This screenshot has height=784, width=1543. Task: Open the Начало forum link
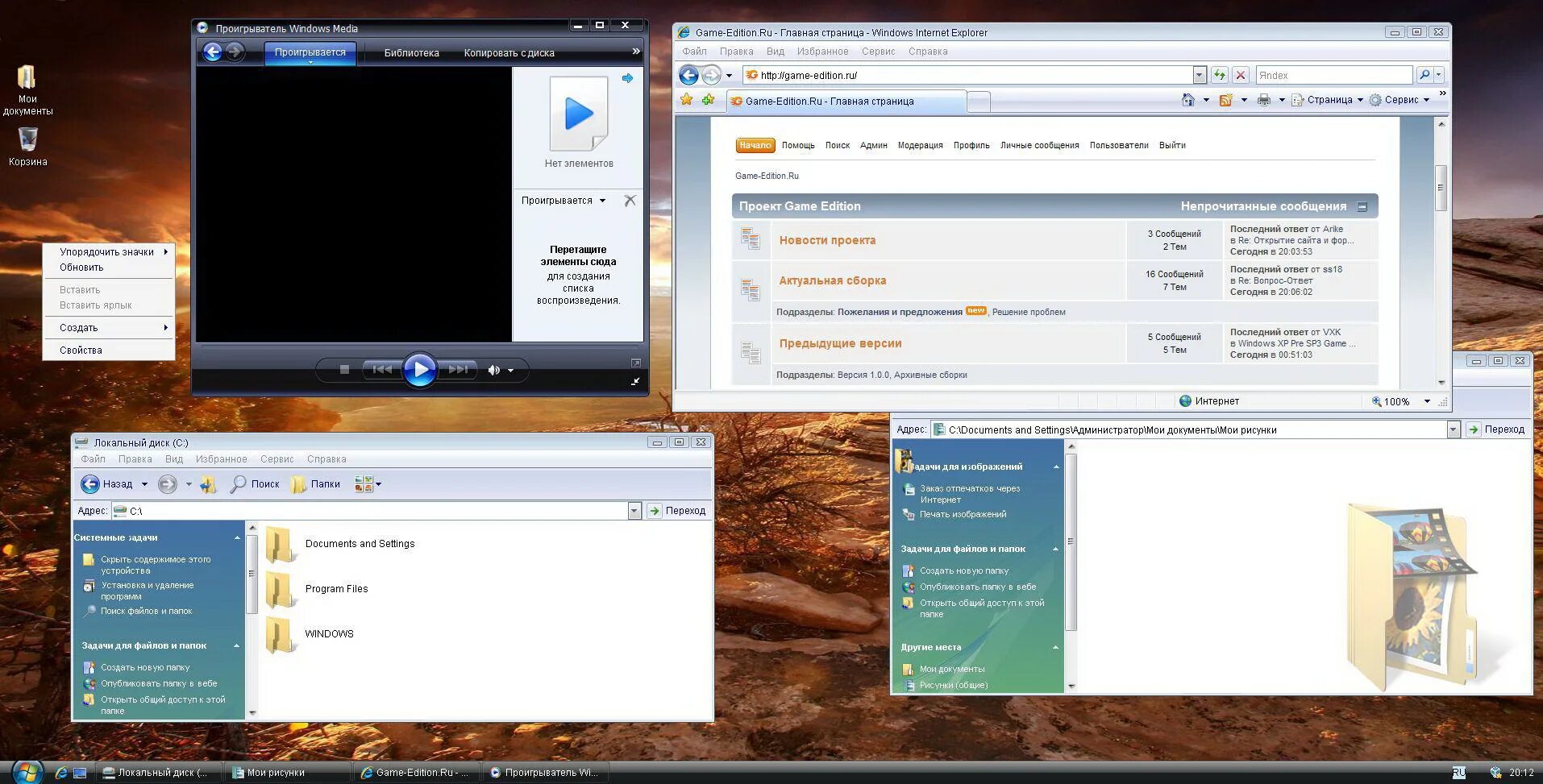pos(755,145)
